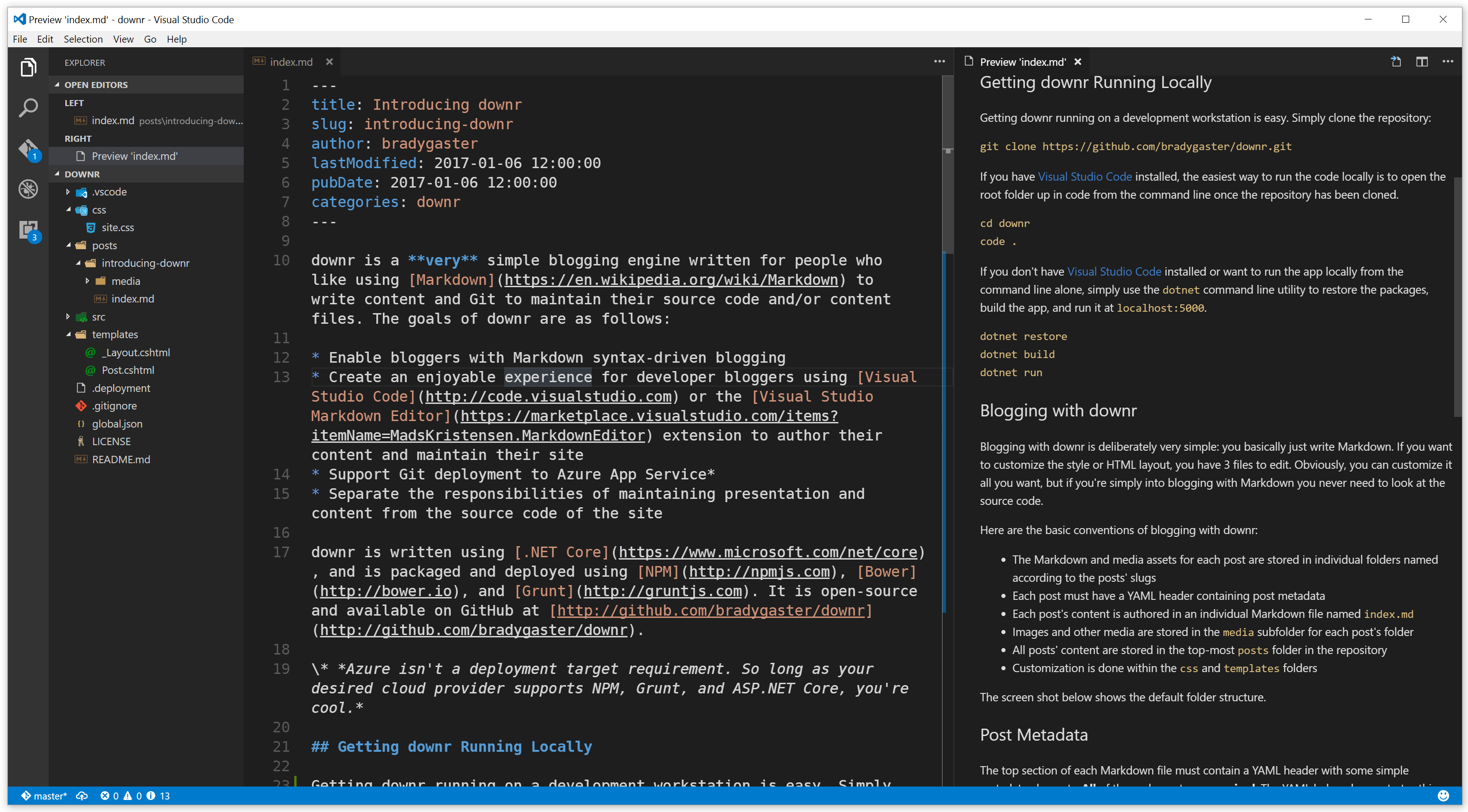Viewport: 1468px width, 812px height.
Task: Click the master* branch indicator
Action: coord(44,796)
